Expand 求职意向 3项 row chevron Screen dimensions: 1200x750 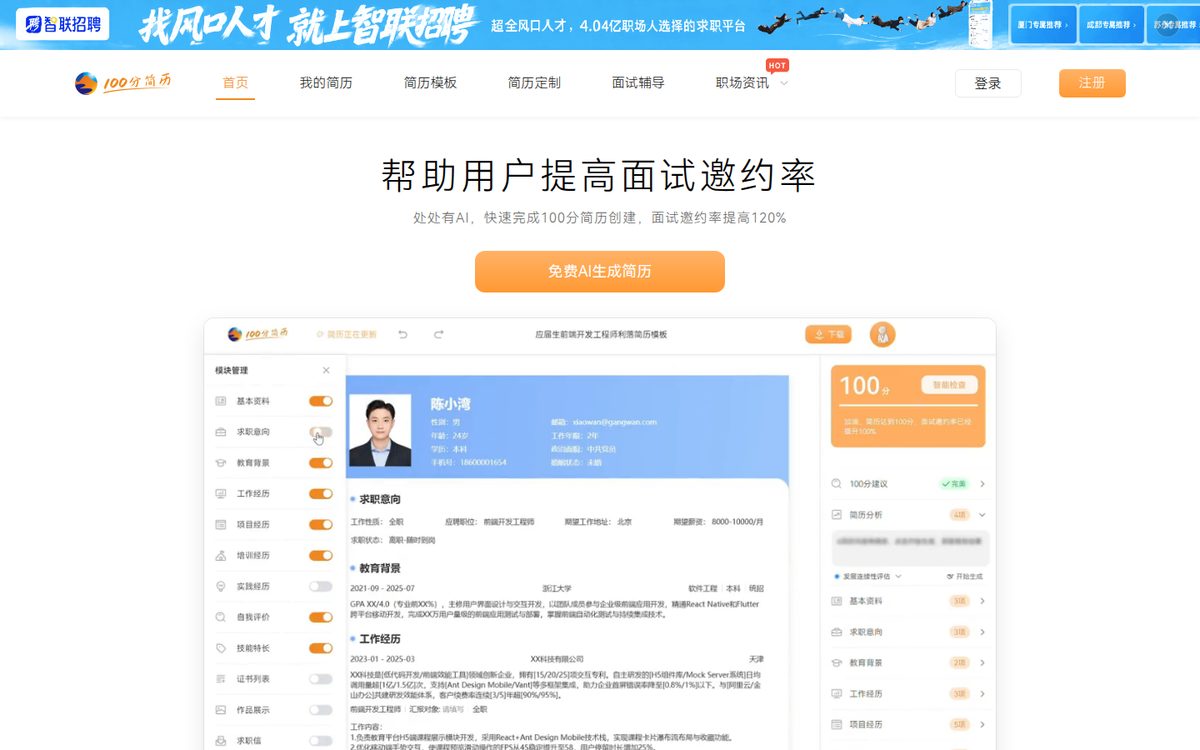pyautogui.click(x=983, y=632)
